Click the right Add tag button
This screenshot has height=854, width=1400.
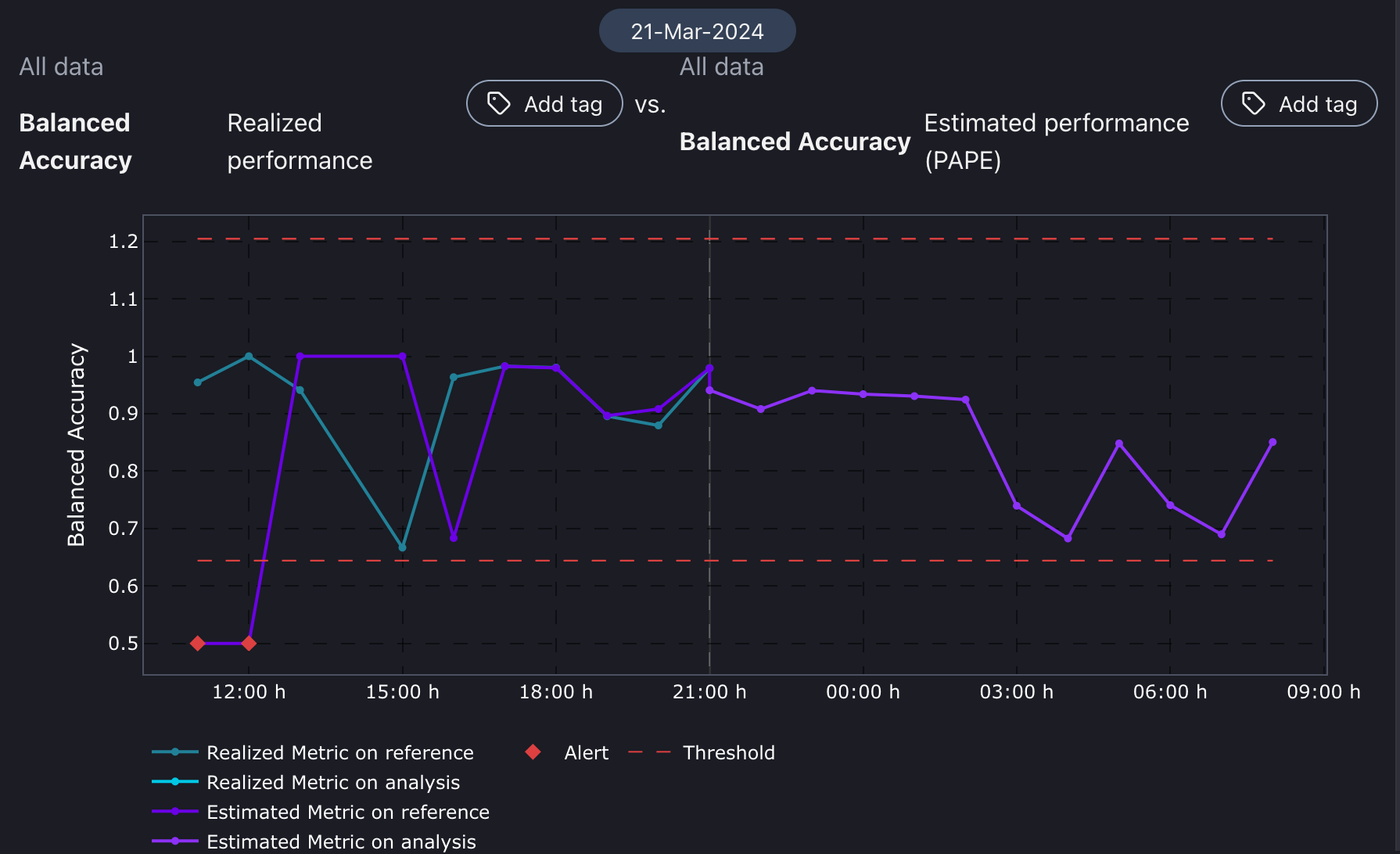[x=1298, y=102]
